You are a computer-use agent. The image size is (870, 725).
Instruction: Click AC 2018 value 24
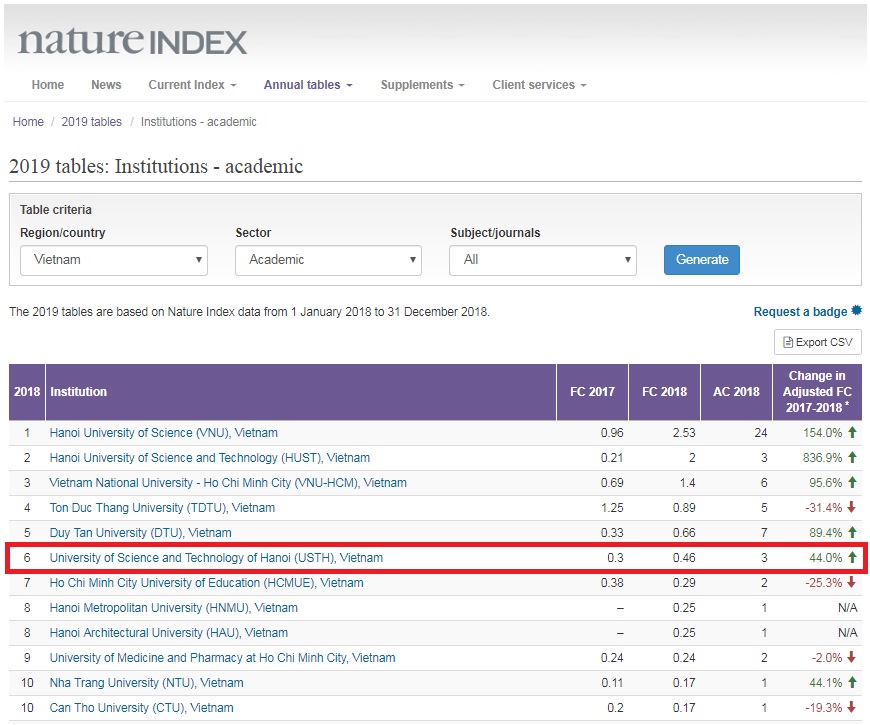(x=761, y=433)
